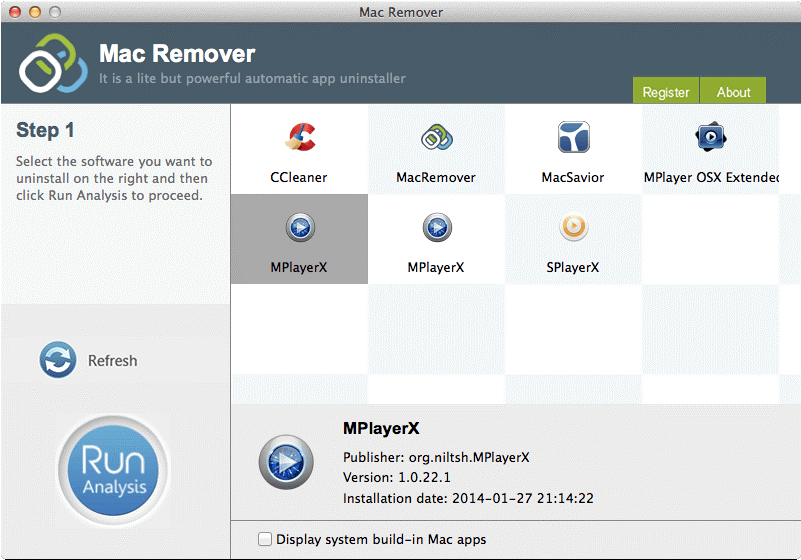This screenshot has width=801, height=560.
Task: Click the Mac Remover header title
Action: (x=177, y=54)
